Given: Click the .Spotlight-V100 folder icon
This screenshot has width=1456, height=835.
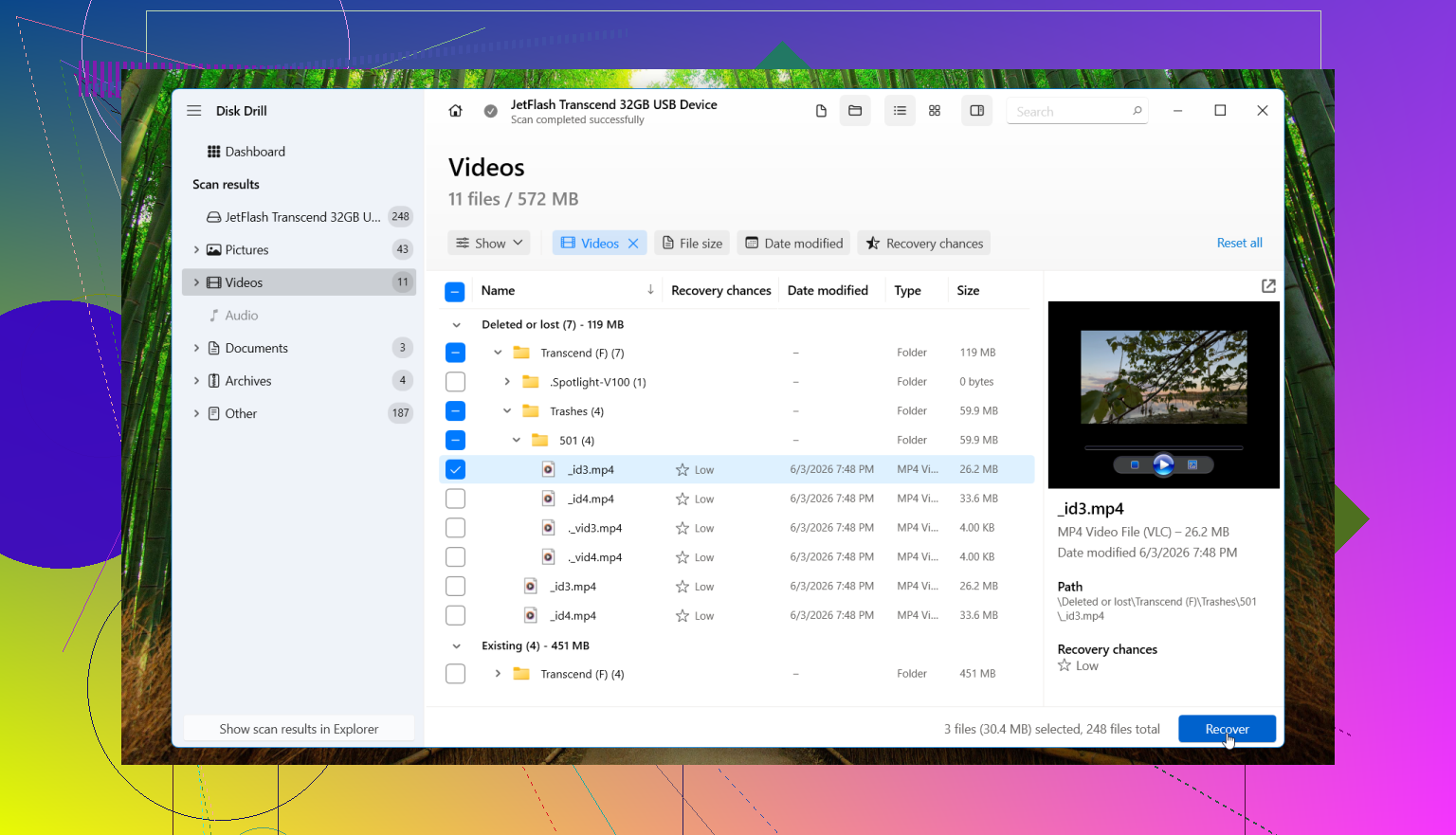Looking at the screenshot, I should (531, 382).
